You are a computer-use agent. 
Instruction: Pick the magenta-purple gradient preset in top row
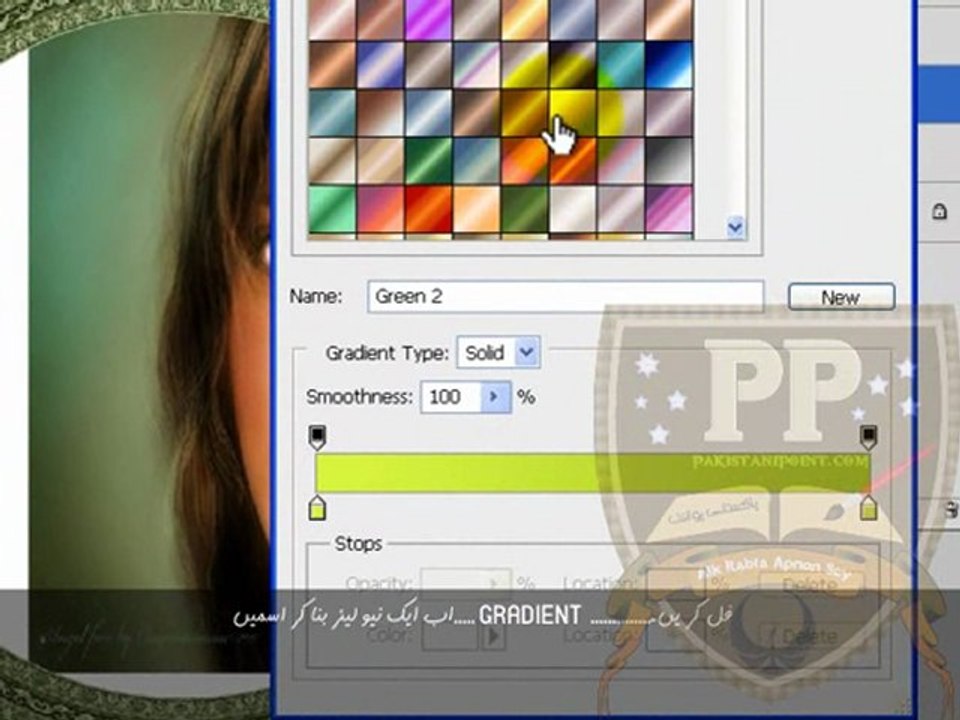429,18
